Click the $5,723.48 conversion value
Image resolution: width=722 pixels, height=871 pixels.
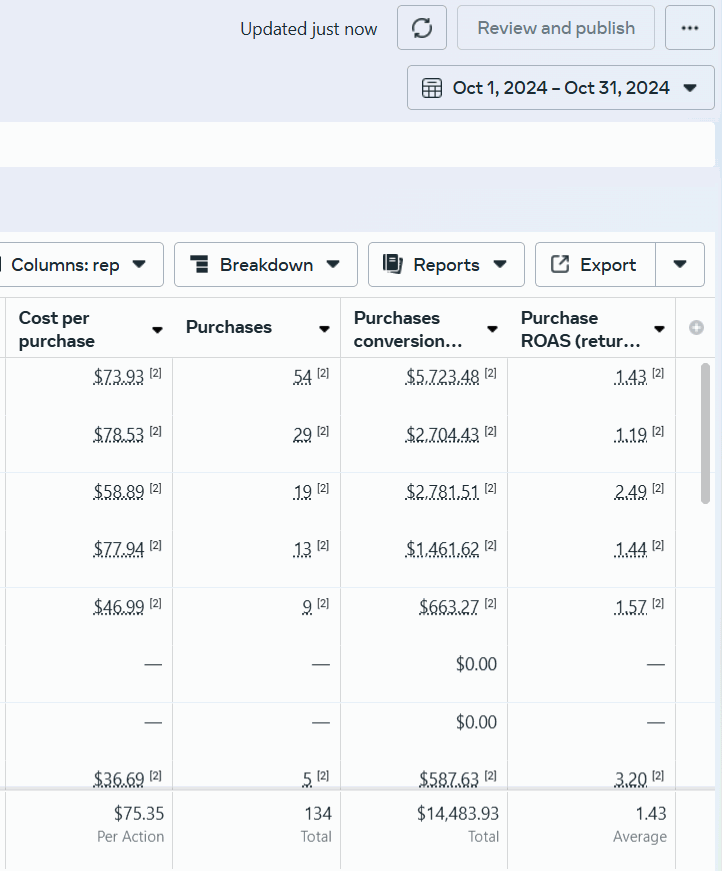442,377
